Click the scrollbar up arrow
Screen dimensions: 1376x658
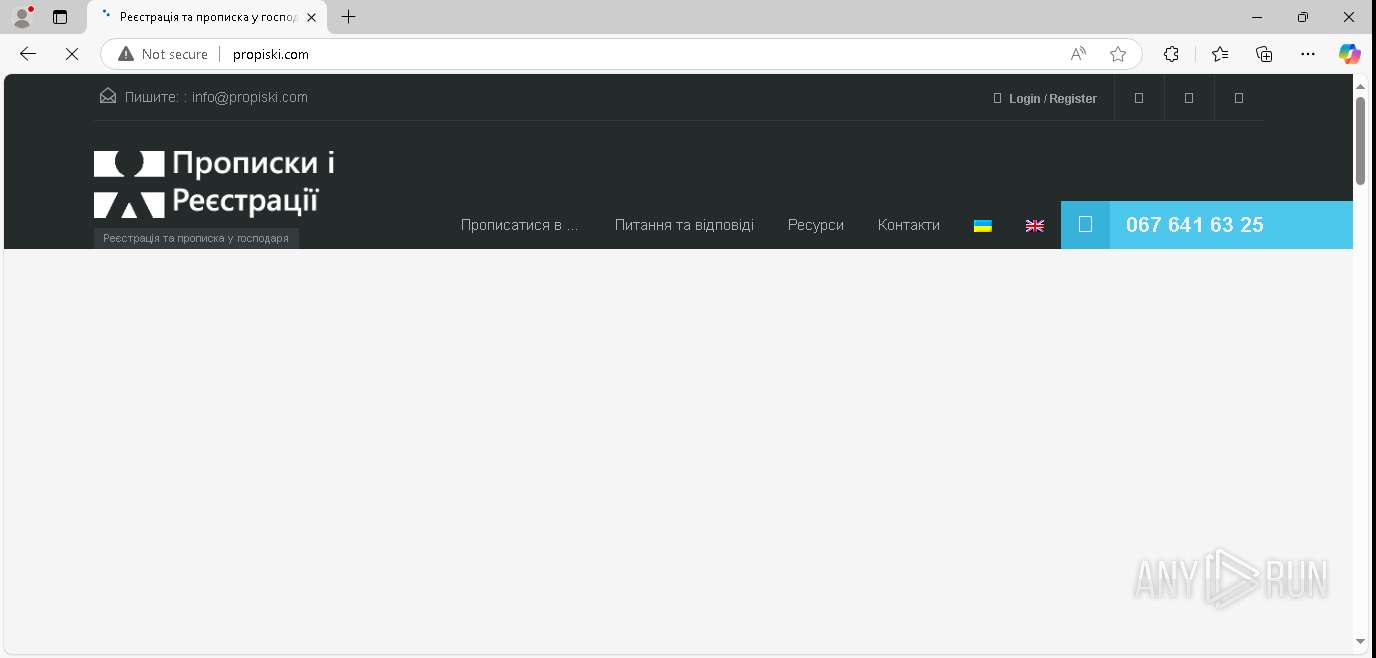[x=1360, y=86]
